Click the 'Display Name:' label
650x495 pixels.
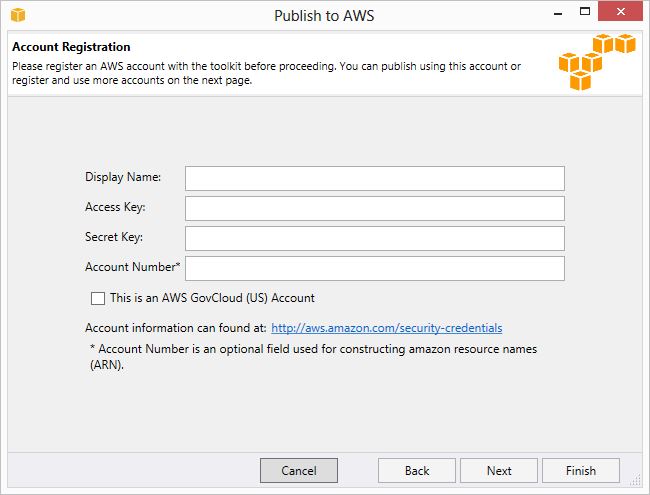click(x=123, y=177)
